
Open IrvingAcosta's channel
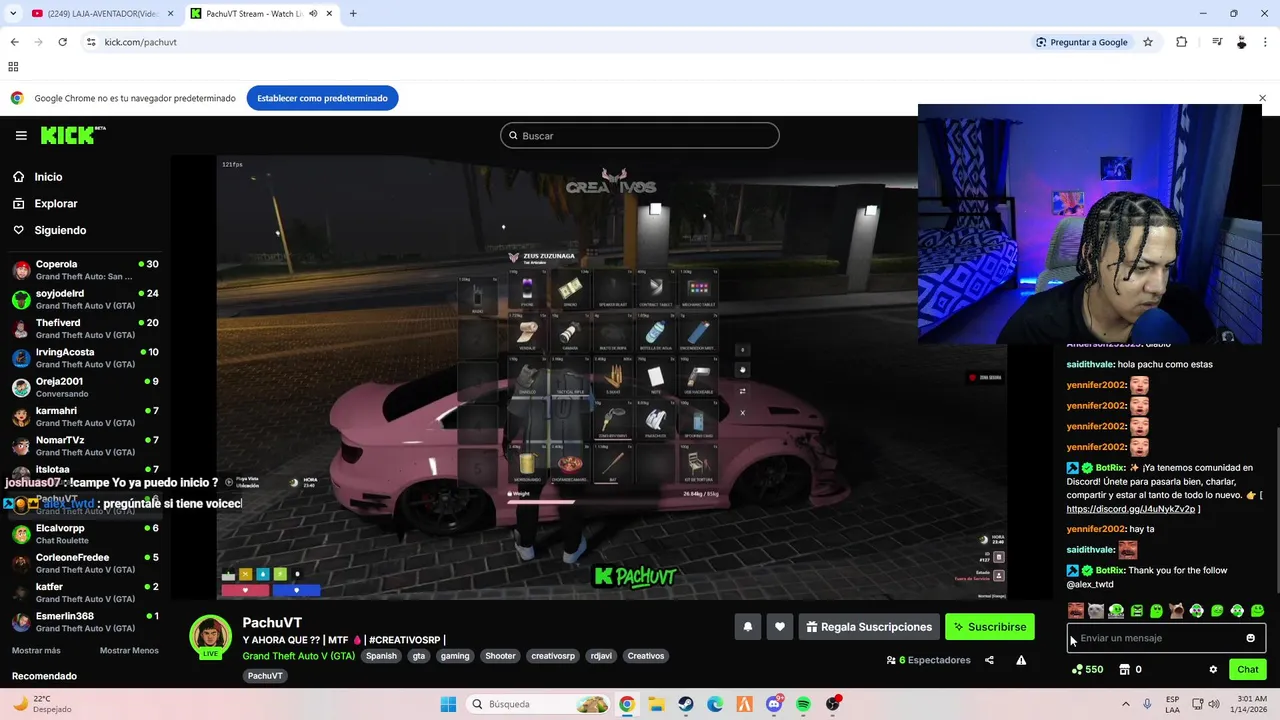point(85,358)
